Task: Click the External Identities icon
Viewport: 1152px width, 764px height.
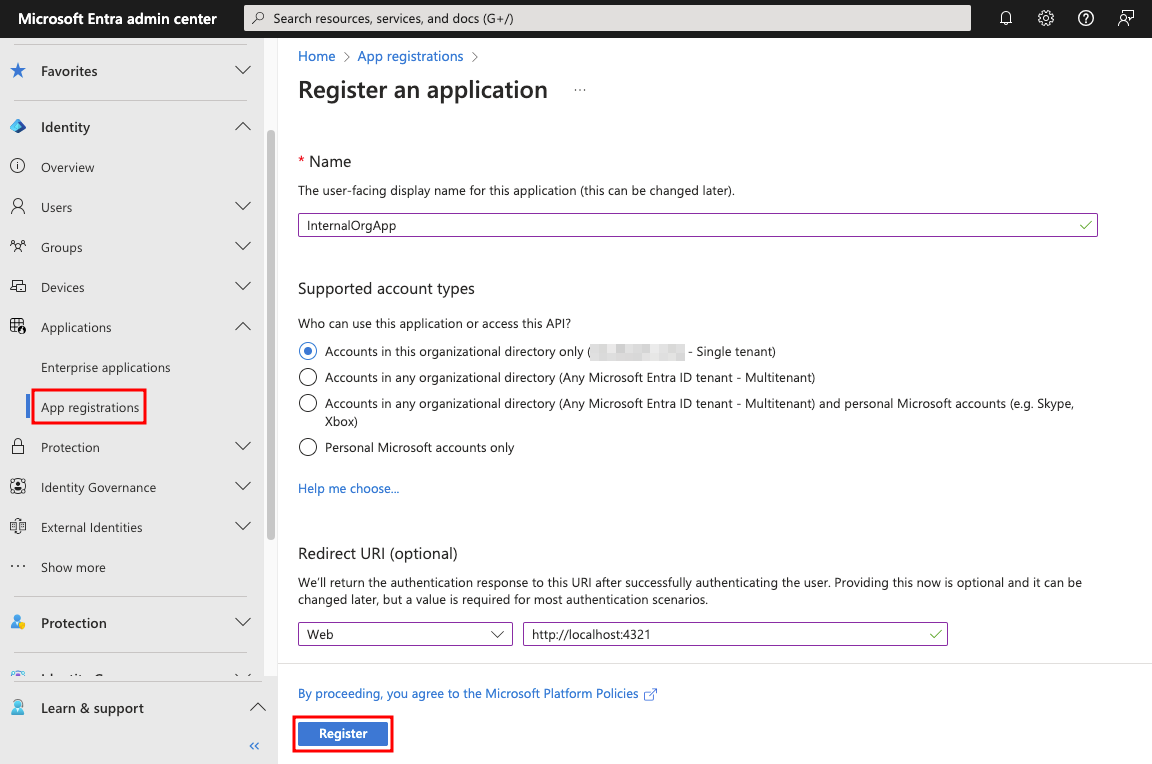Action: click(18, 526)
